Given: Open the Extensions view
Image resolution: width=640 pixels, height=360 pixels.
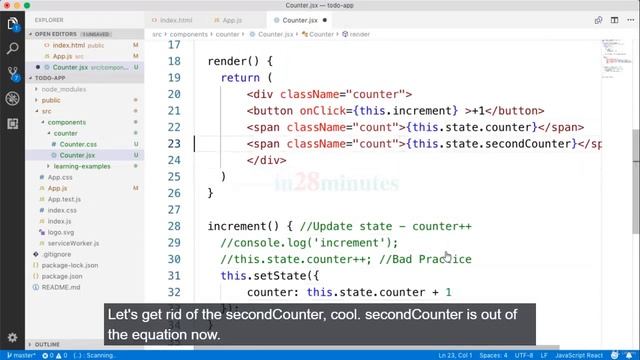Looking at the screenshot, I should [12, 124].
